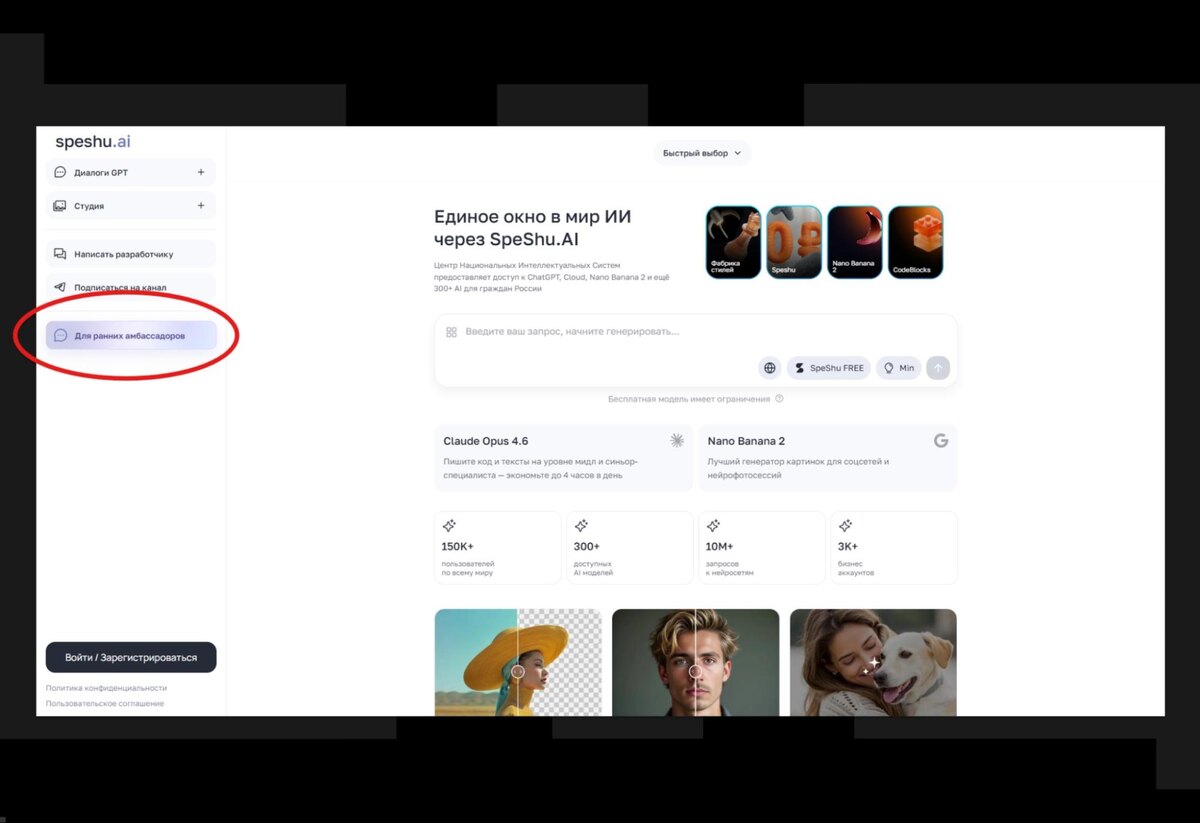Click the message icon beside Написать разработчику

click(60, 254)
